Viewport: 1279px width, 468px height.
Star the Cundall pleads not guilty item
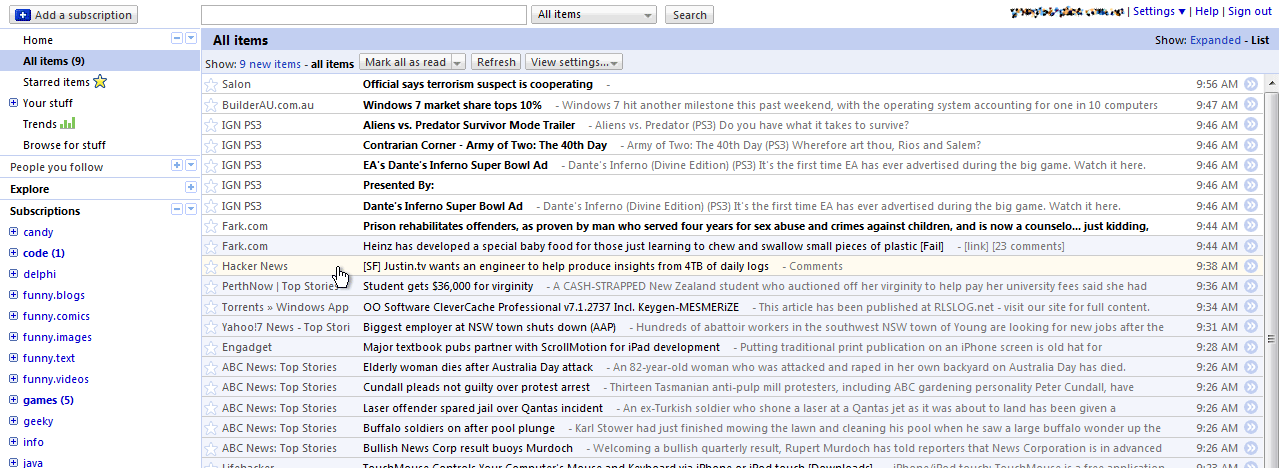[x=211, y=387]
